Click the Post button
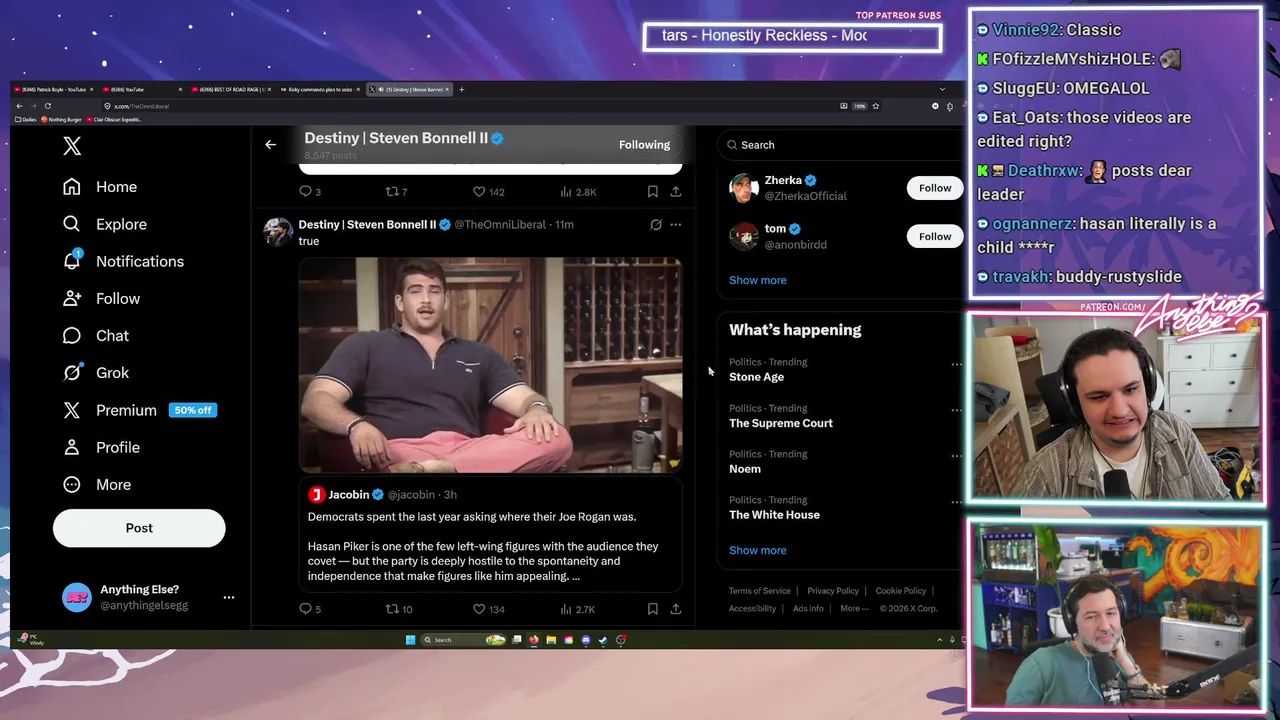 [139, 528]
